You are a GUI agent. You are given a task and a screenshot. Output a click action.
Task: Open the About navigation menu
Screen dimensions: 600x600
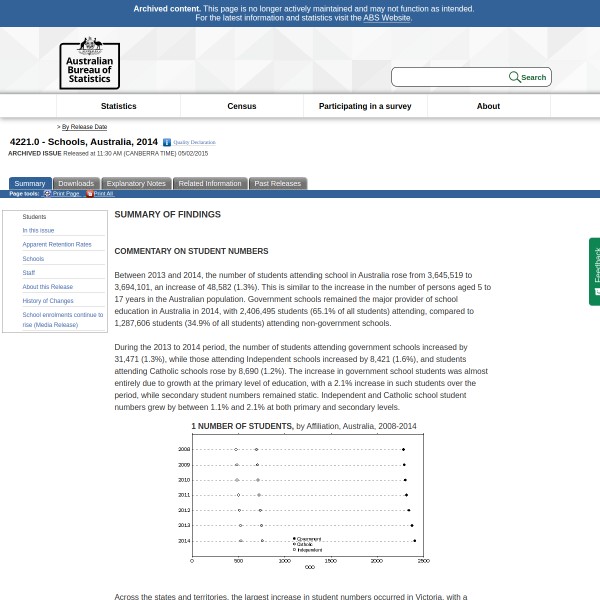coord(488,106)
